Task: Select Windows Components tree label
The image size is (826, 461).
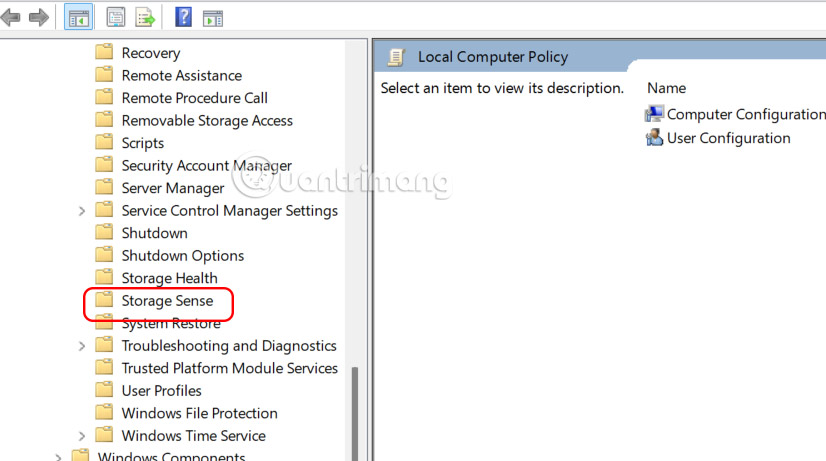Action: 172,456
